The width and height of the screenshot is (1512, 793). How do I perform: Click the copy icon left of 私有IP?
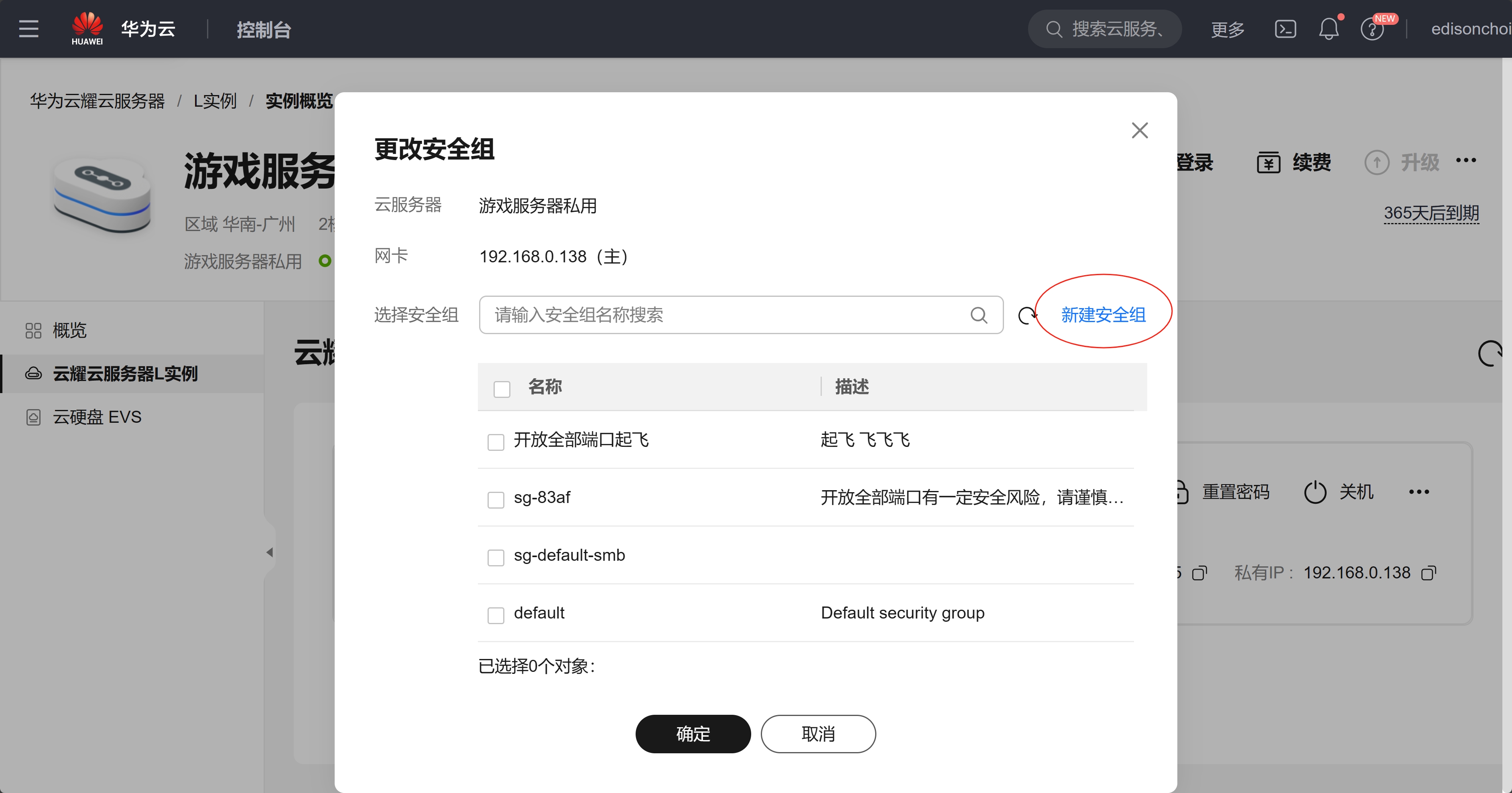(1200, 573)
